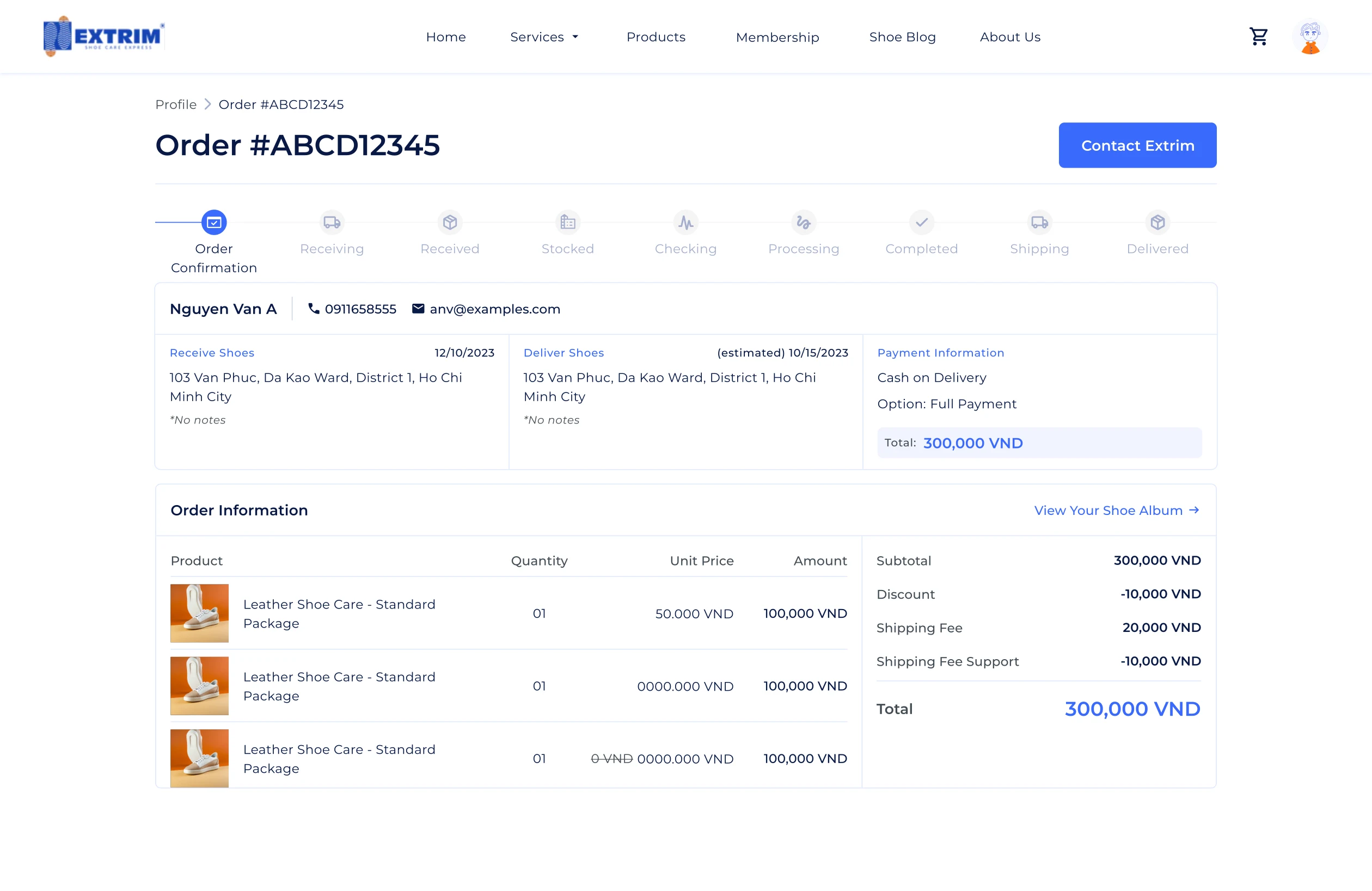Click the Receive Shoes heading
Screen dimensions: 1372x891
coord(212,353)
